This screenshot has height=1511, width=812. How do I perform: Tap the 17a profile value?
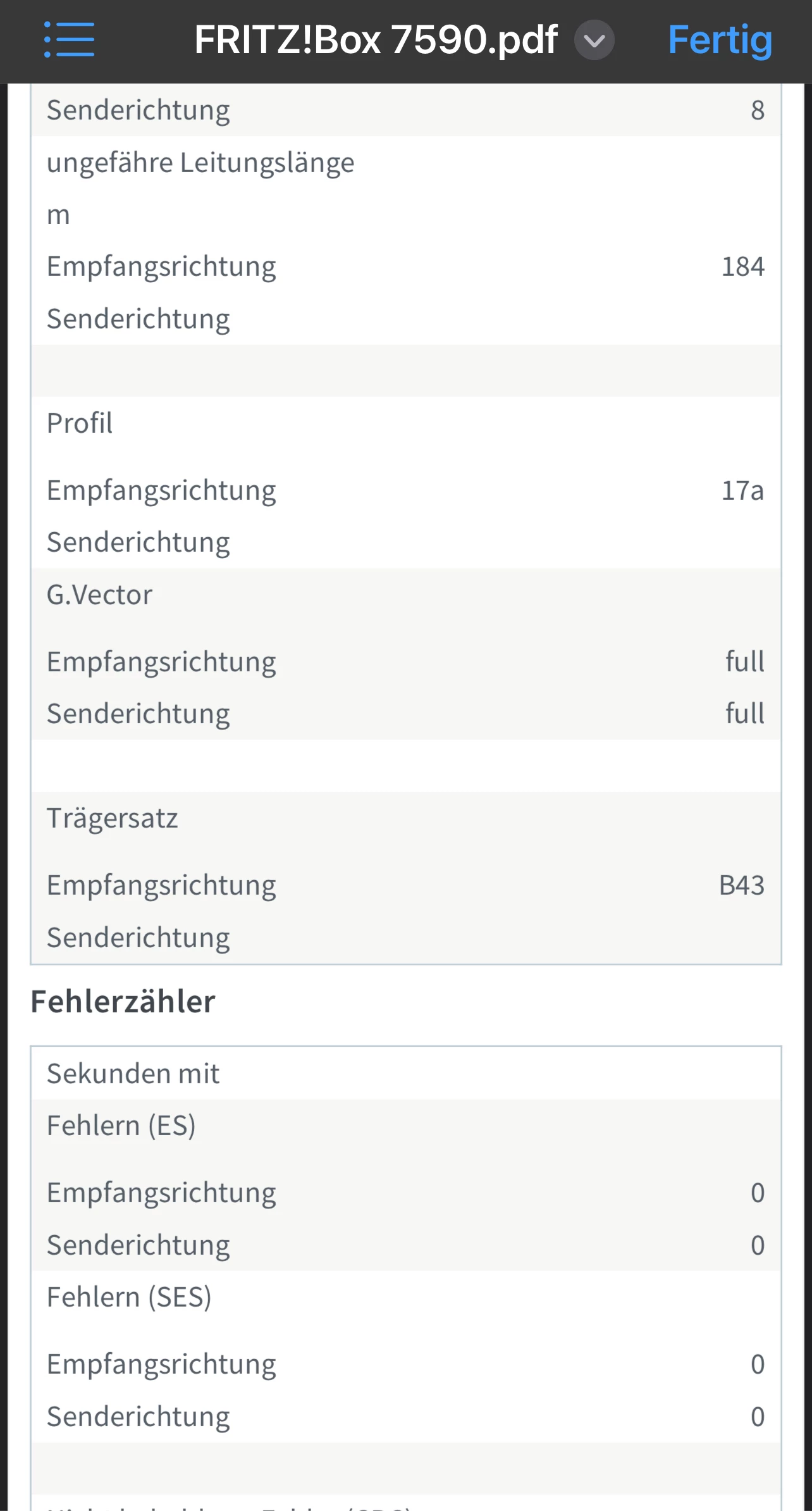pos(742,490)
